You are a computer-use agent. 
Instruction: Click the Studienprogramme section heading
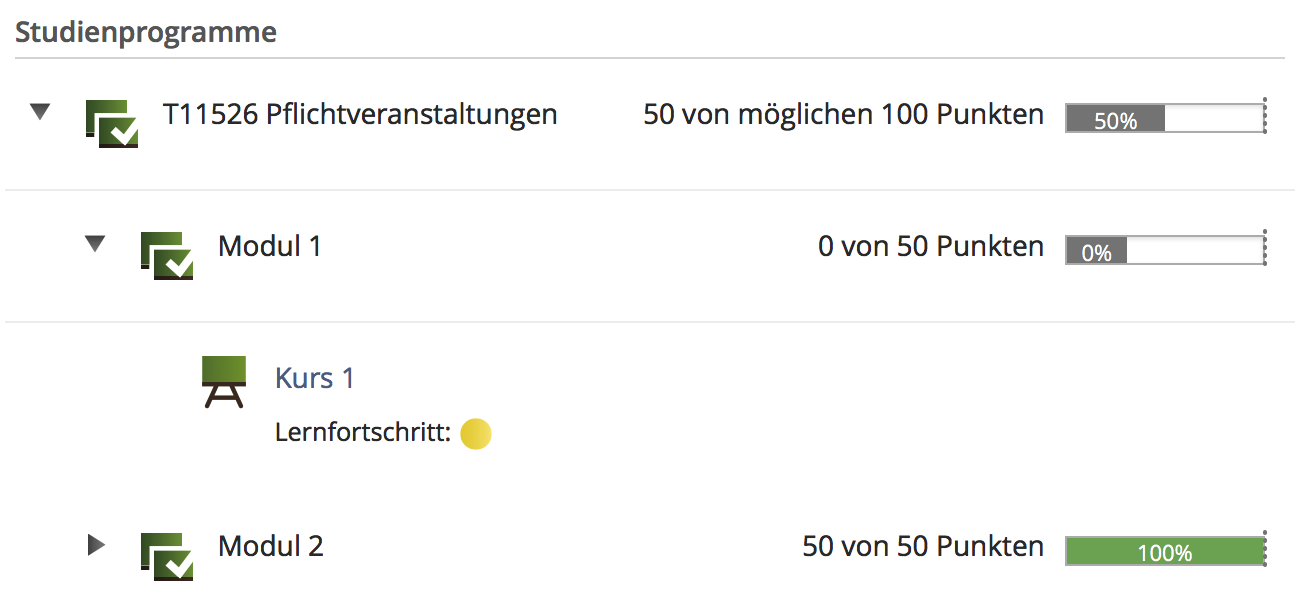pyautogui.click(x=145, y=32)
